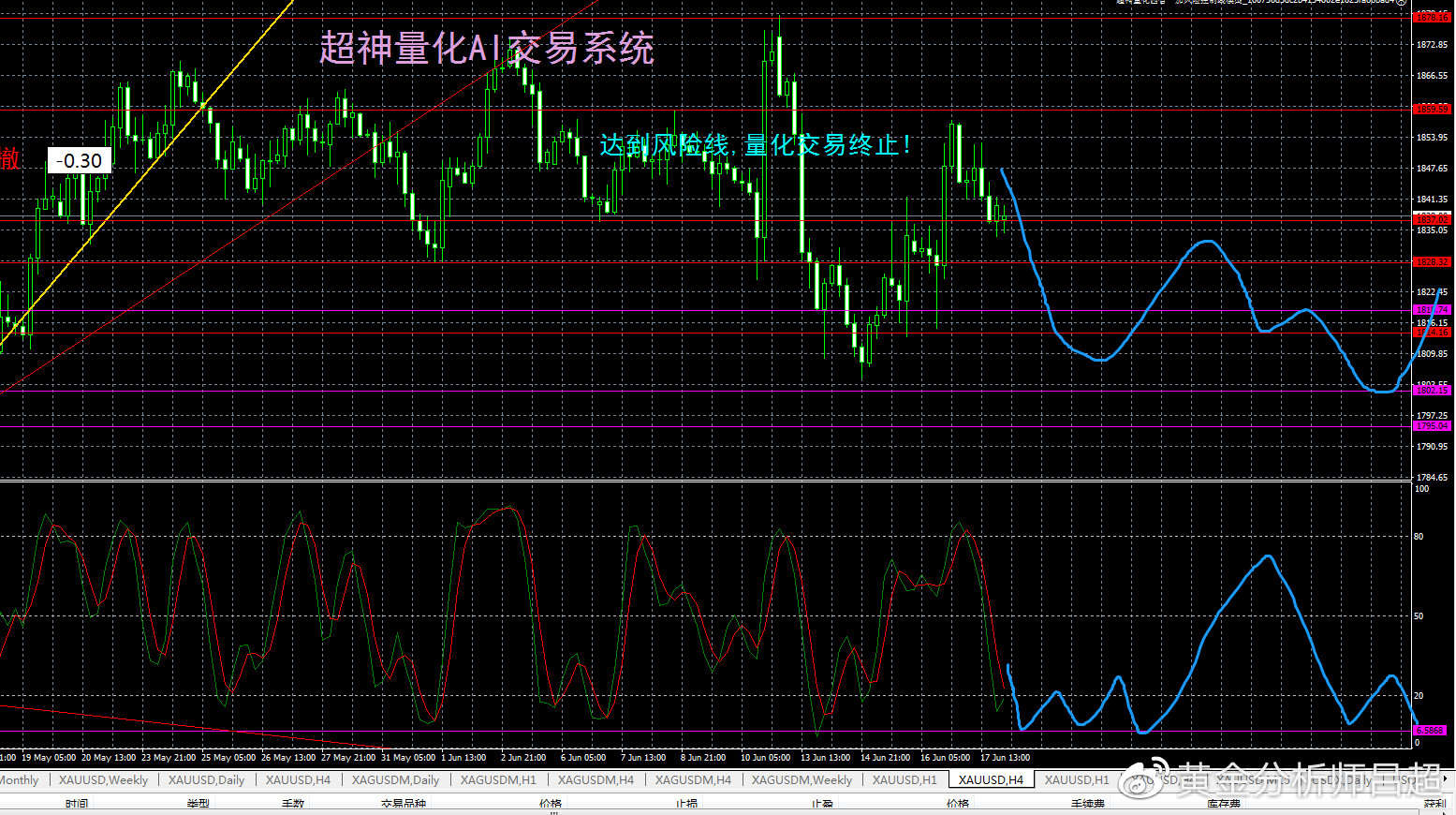Click the red 1859.59 price label
1456x815 pixels.
(1432, 109)
